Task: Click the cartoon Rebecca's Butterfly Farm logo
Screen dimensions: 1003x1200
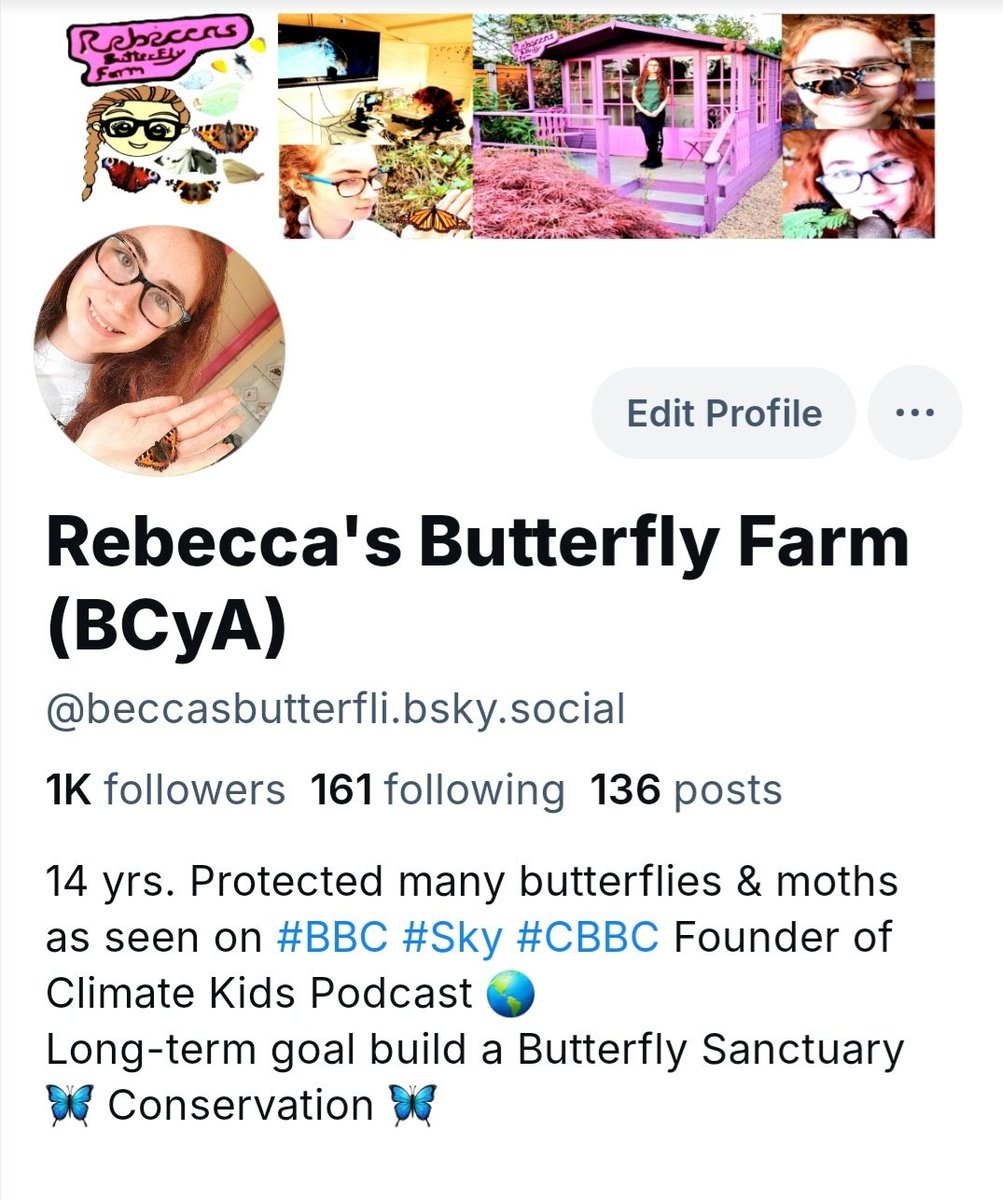Action: coord(165,112)
